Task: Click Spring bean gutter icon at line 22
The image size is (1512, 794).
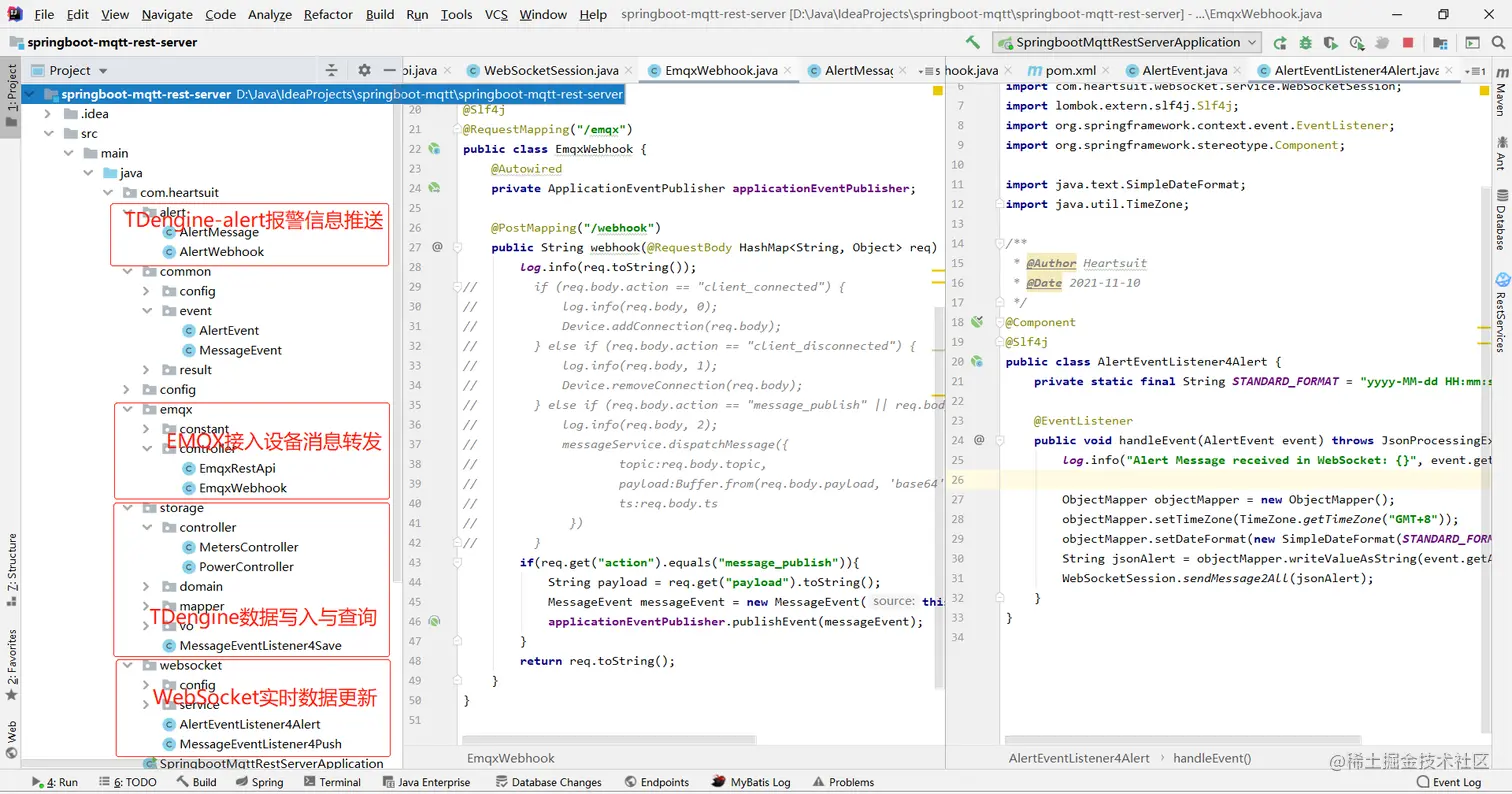Action: point(434,149)
